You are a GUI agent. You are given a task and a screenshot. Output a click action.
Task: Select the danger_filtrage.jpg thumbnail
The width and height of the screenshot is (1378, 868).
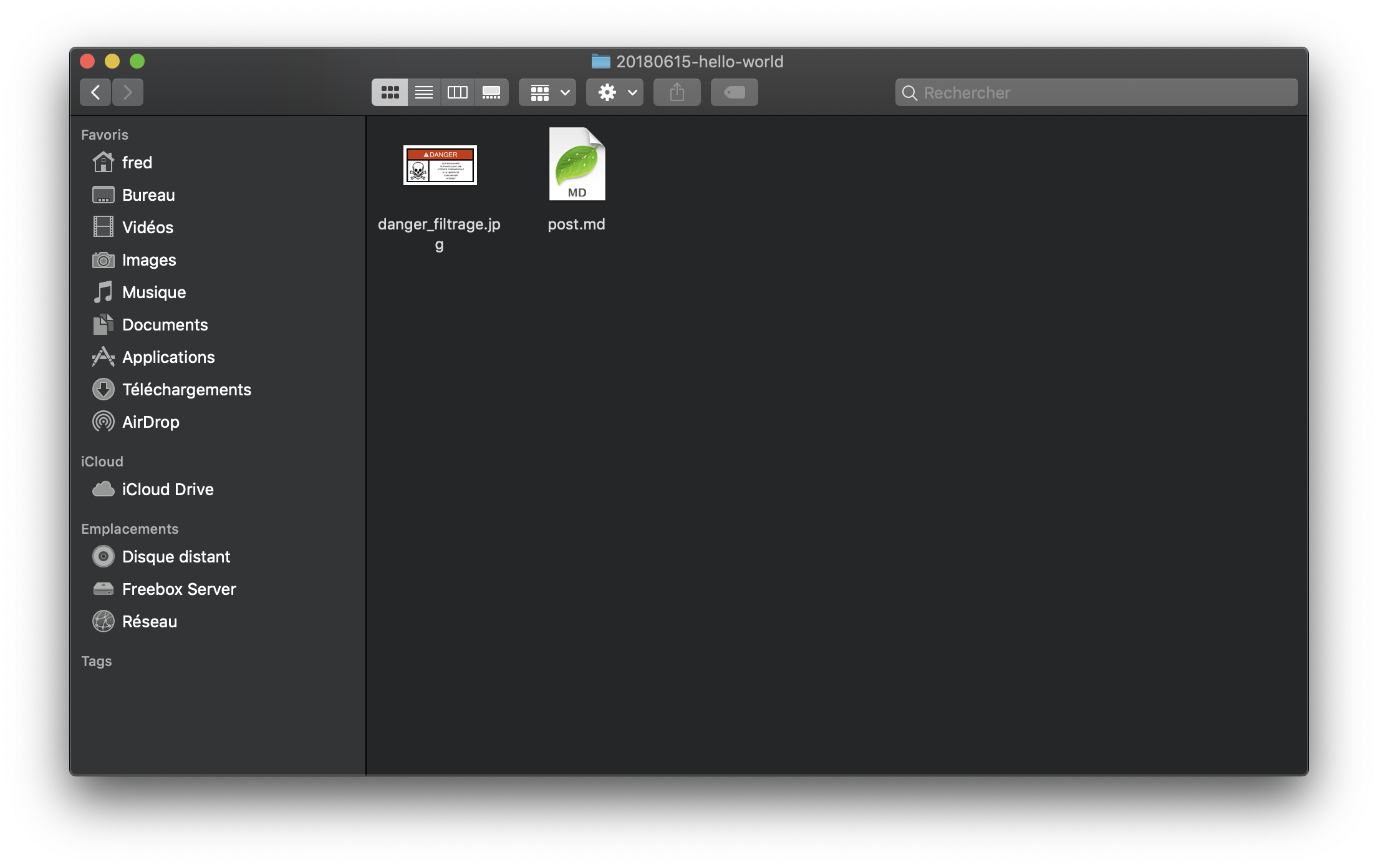[x=440, y=165]
